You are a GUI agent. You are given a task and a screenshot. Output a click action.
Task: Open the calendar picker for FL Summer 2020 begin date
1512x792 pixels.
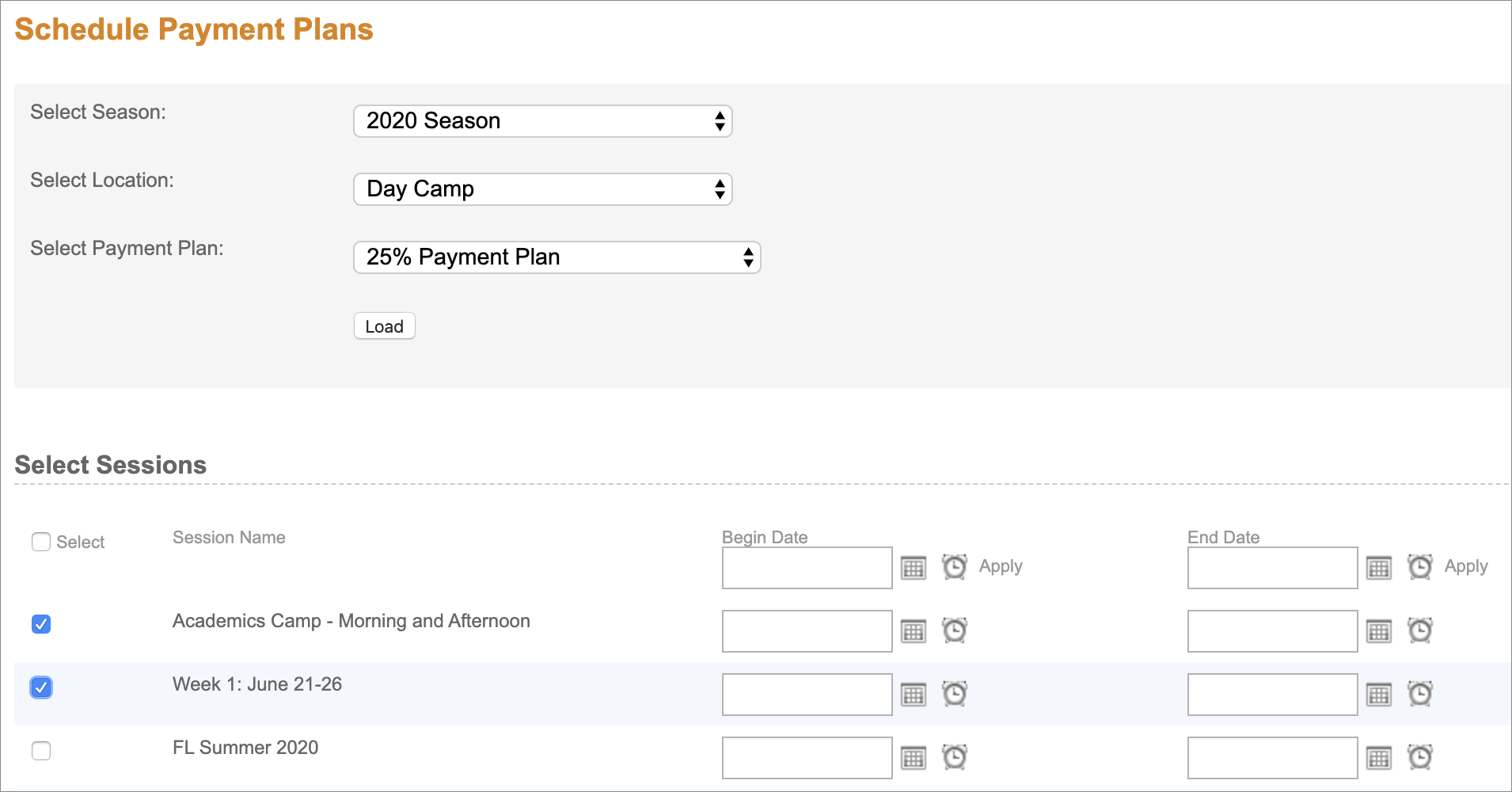914,757
